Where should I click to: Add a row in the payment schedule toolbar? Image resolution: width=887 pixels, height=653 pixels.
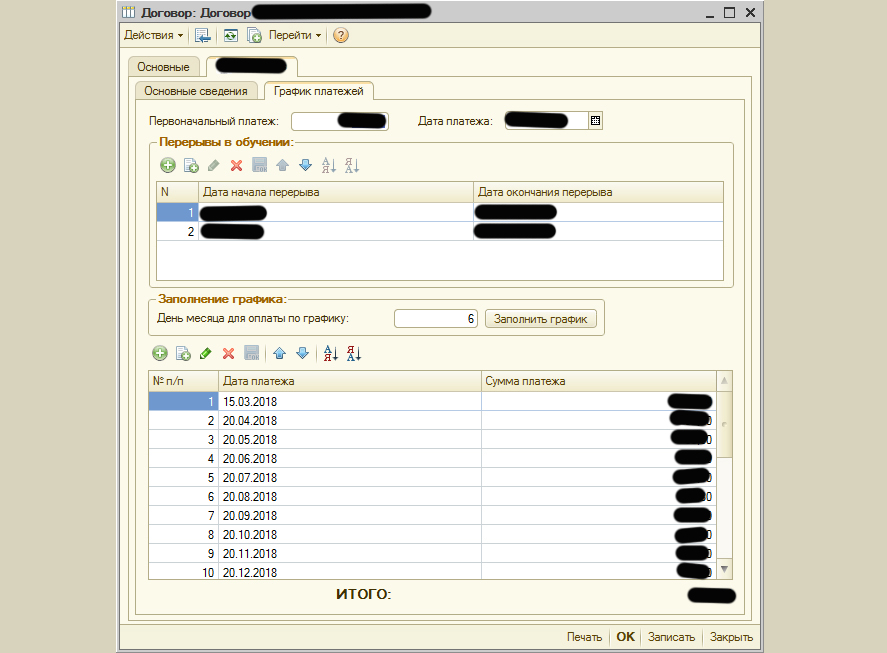point(160,353)
